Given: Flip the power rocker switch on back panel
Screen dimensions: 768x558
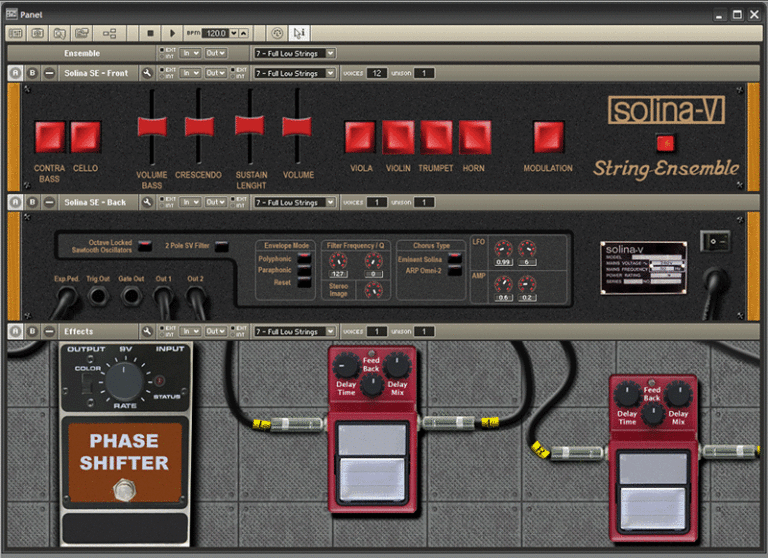Looking at the screenshot, I should pyautogui.click(x=715, y=241).
